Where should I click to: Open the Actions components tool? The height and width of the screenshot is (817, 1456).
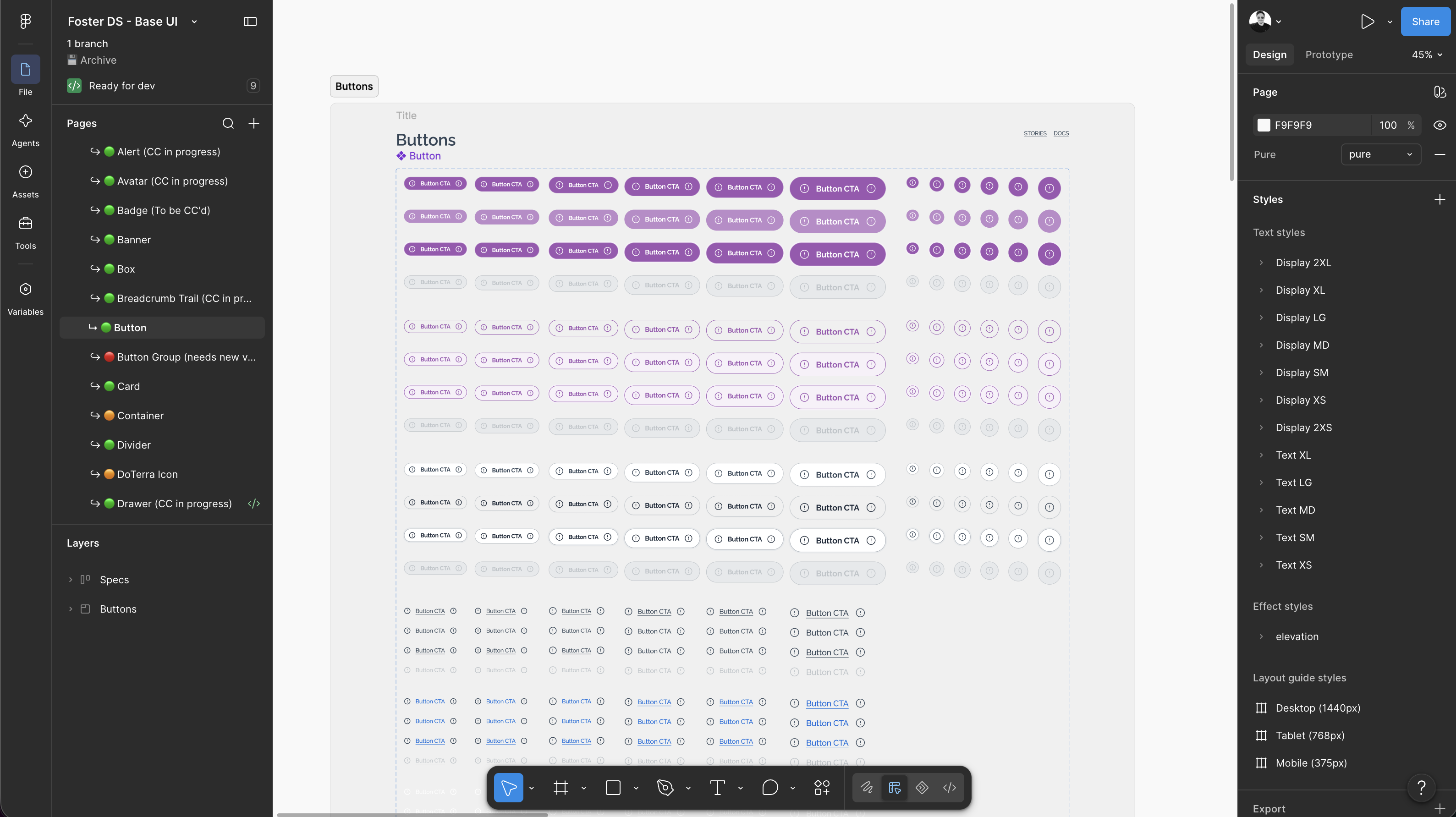(822, 787)
